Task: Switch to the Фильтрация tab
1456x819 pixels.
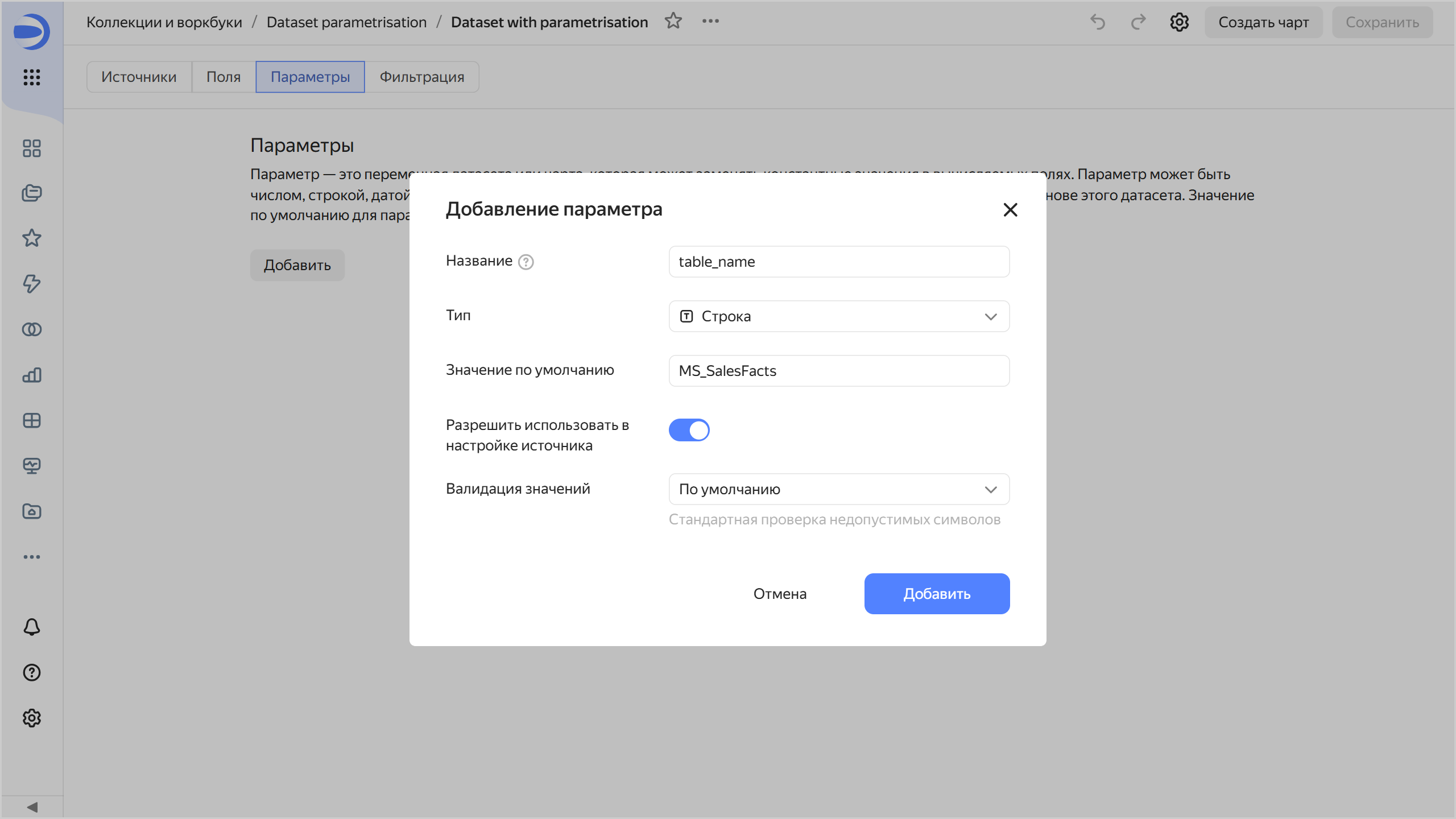Action: pyautogui.click(x=421, y=77)
